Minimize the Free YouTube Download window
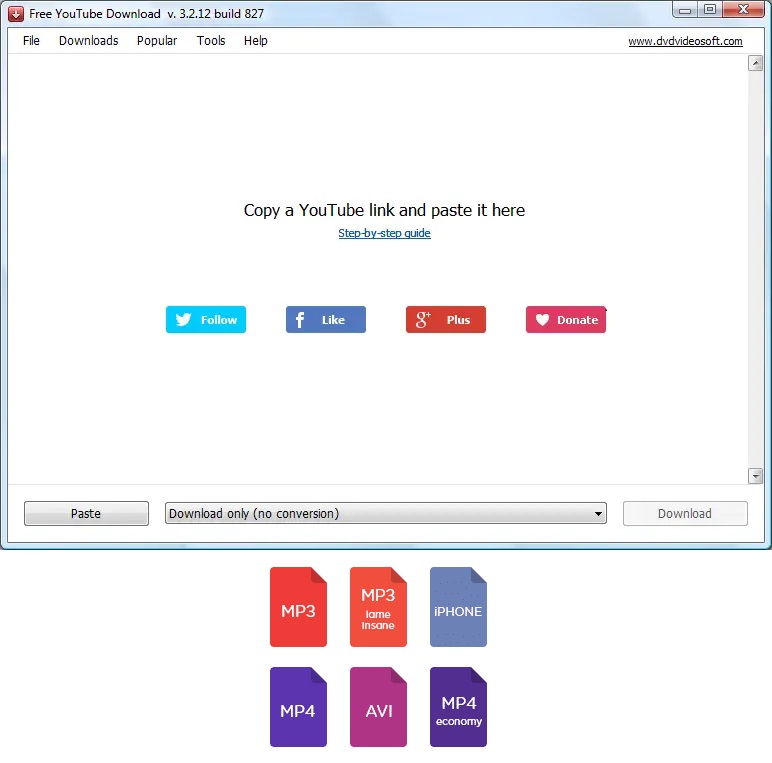The width and height of the screenshot is (772, 763). [x=684, y=10]
